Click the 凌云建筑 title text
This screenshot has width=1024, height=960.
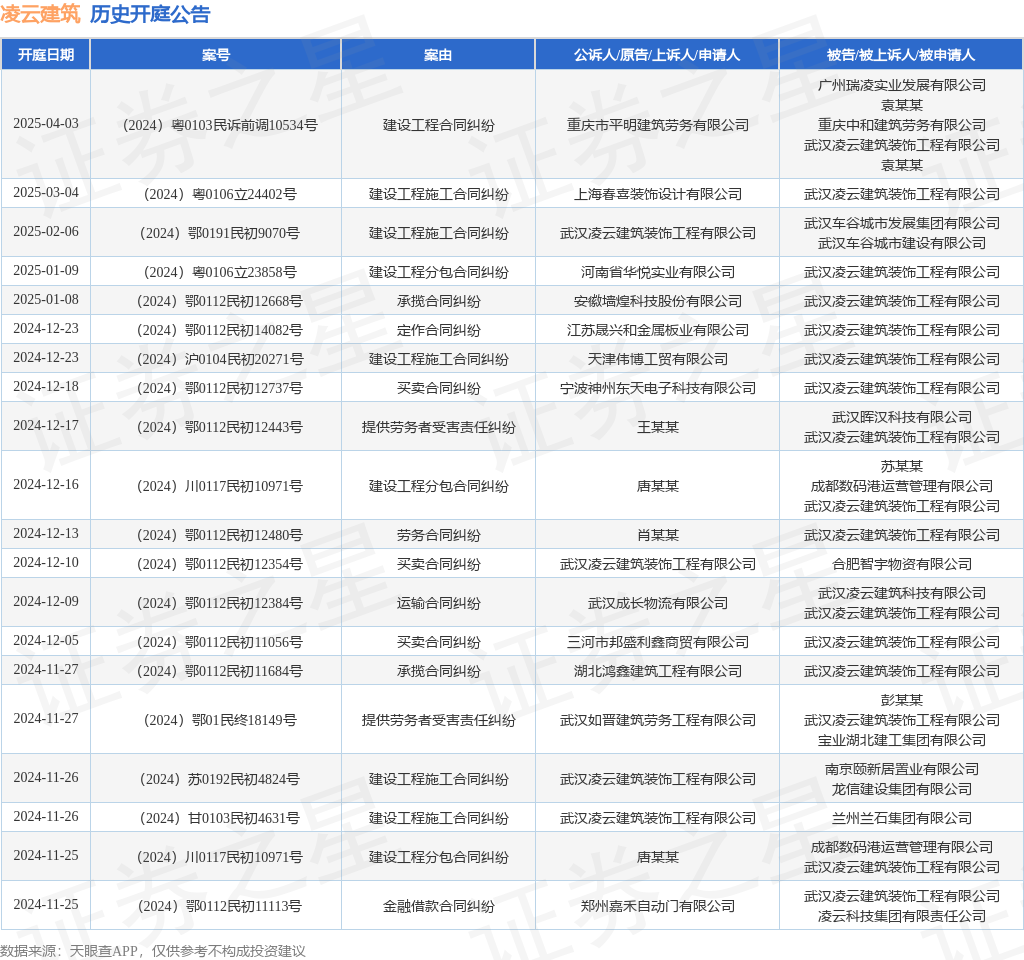[x=40, y=14]
